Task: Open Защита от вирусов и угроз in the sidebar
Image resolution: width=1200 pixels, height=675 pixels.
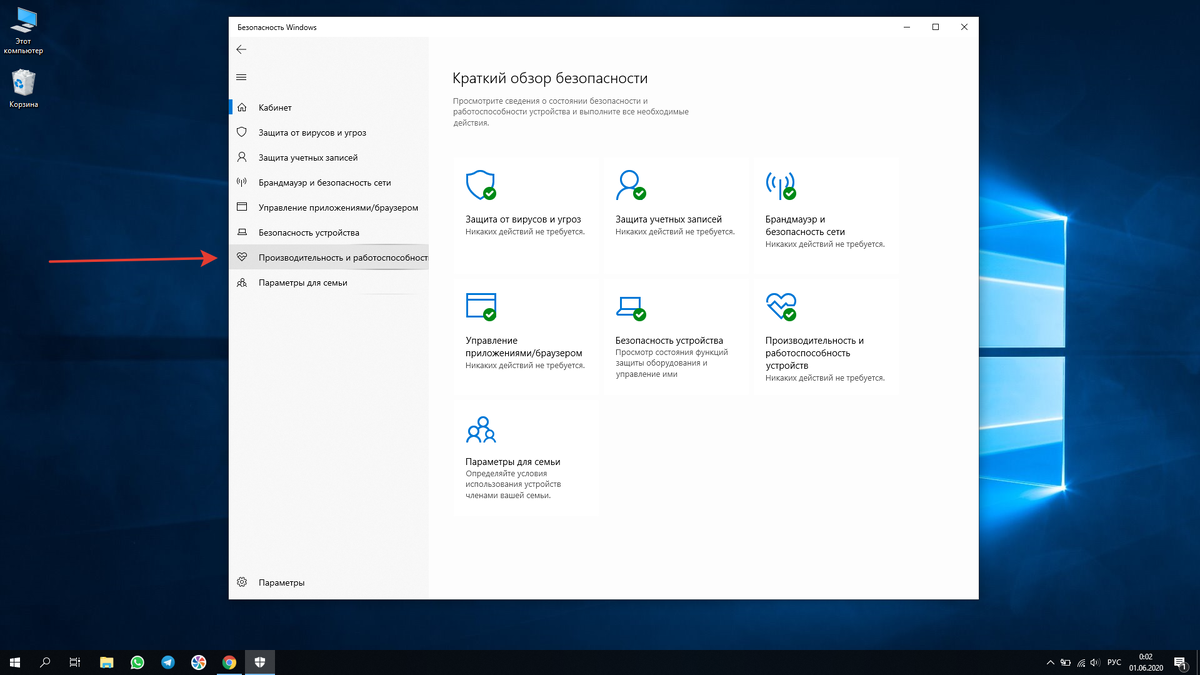Action: 328,132
